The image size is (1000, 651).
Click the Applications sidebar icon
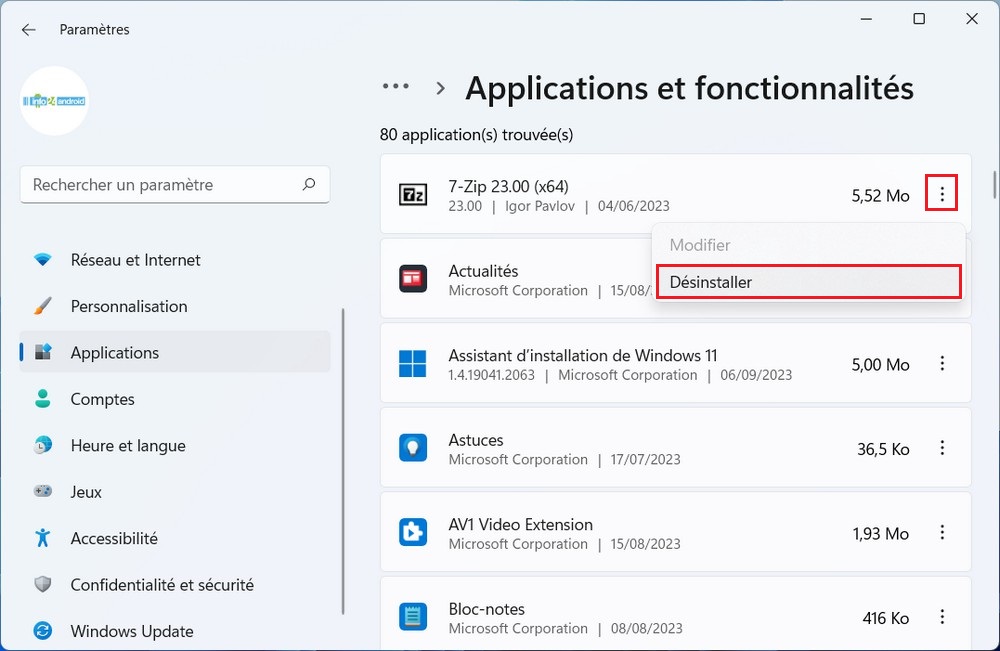(x=43, y=352)
